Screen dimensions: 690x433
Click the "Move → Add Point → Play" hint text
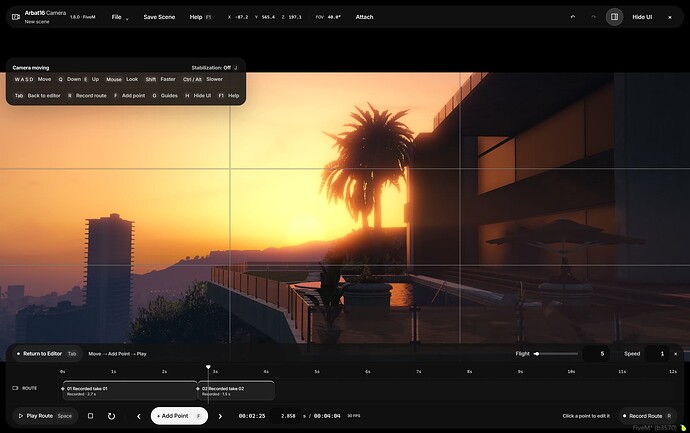(x=117, y=354)
